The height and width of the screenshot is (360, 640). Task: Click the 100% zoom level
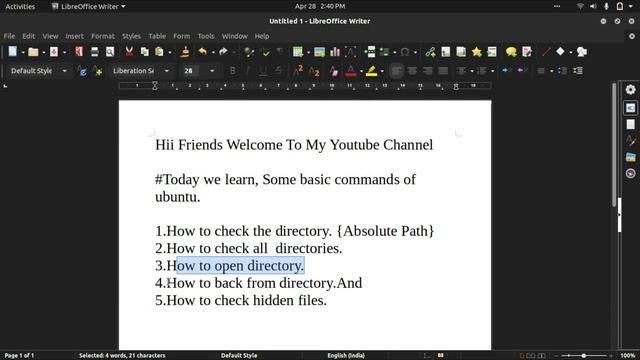(x=628, y=356)
